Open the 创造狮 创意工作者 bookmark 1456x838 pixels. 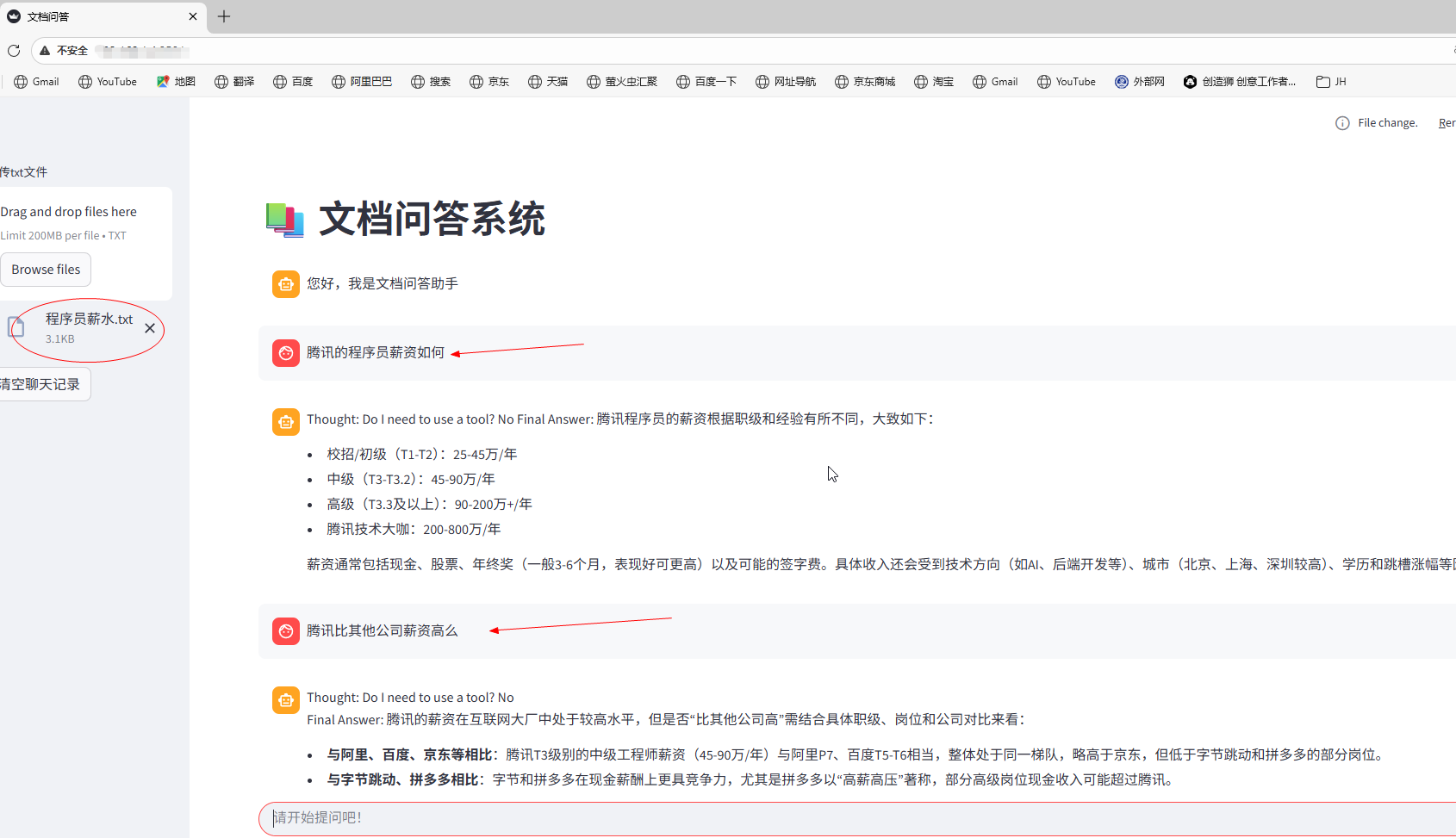(1240, 82)
